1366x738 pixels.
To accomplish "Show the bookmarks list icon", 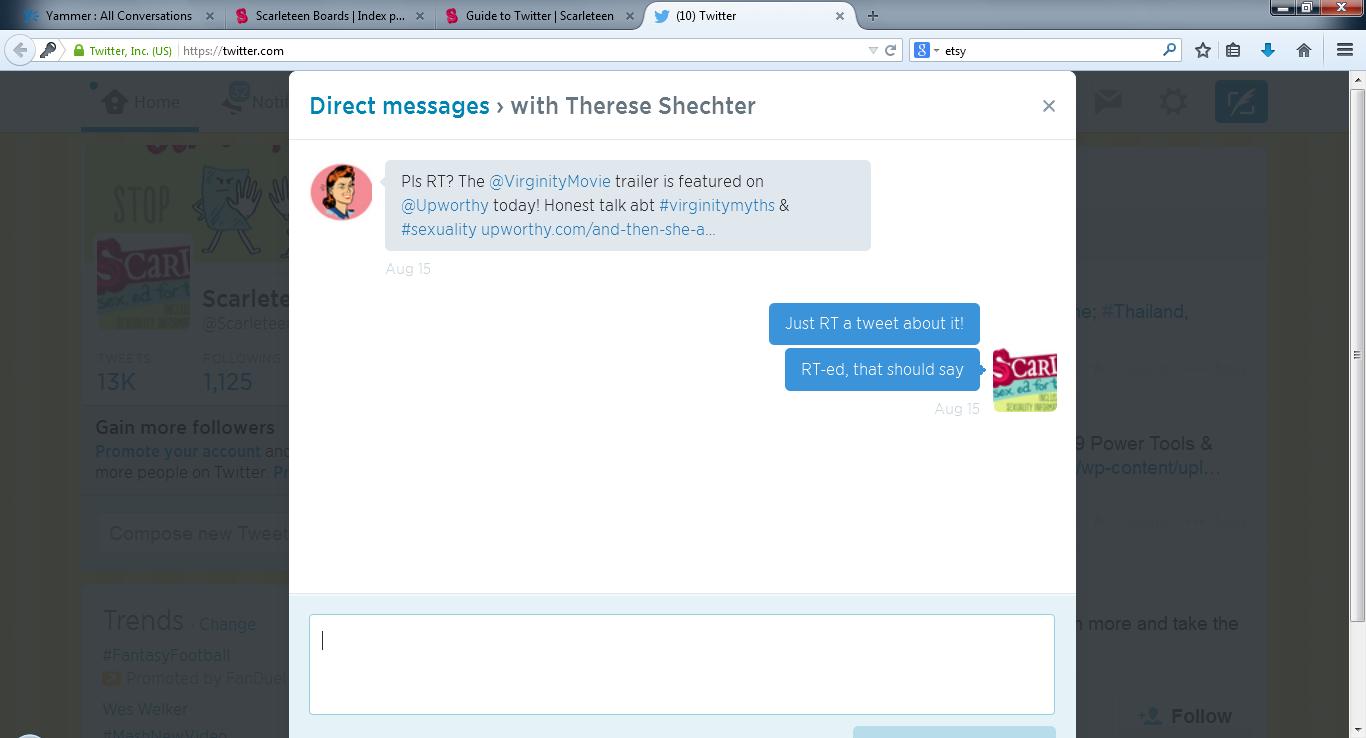I will pos(1233,50).
